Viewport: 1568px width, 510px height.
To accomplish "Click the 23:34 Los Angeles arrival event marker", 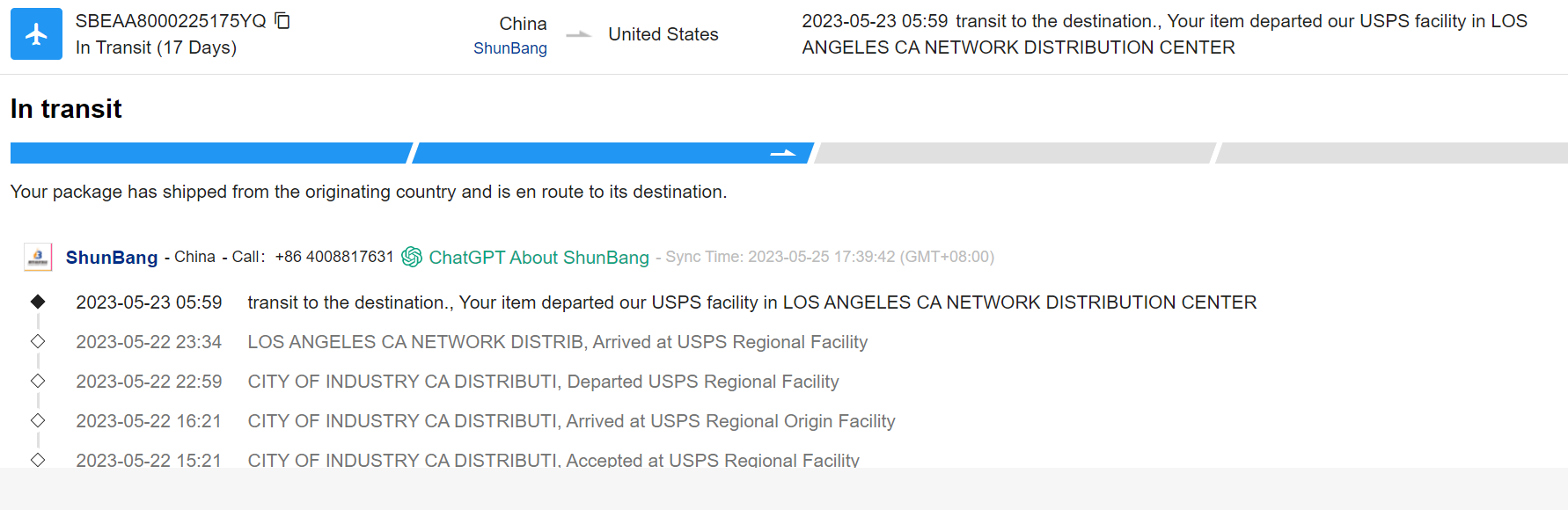I will [38, 341].
